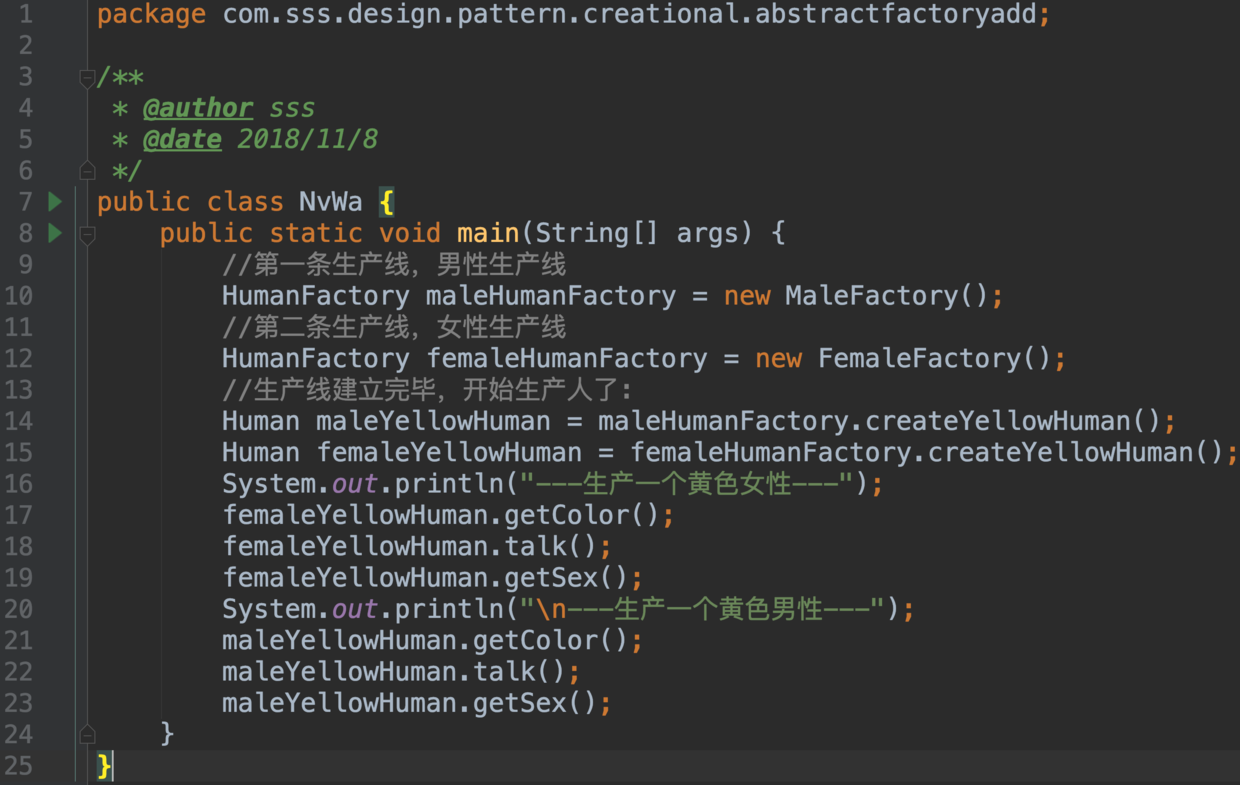Screen dimensions: 1240x785
Task: Click maleYellowHuman.getSex() statement
Action: pos(416,703)
